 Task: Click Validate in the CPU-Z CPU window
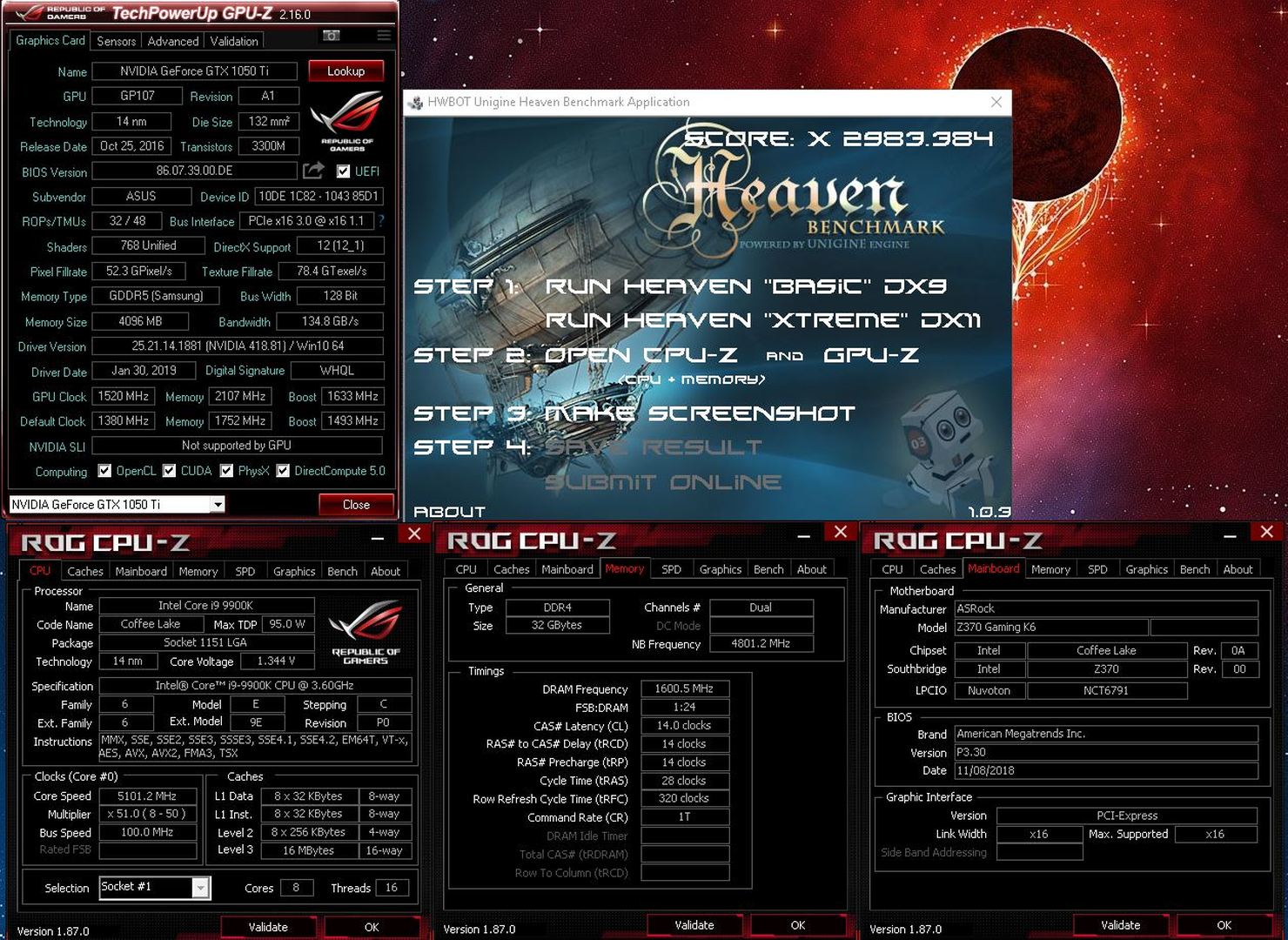(268, 927)
